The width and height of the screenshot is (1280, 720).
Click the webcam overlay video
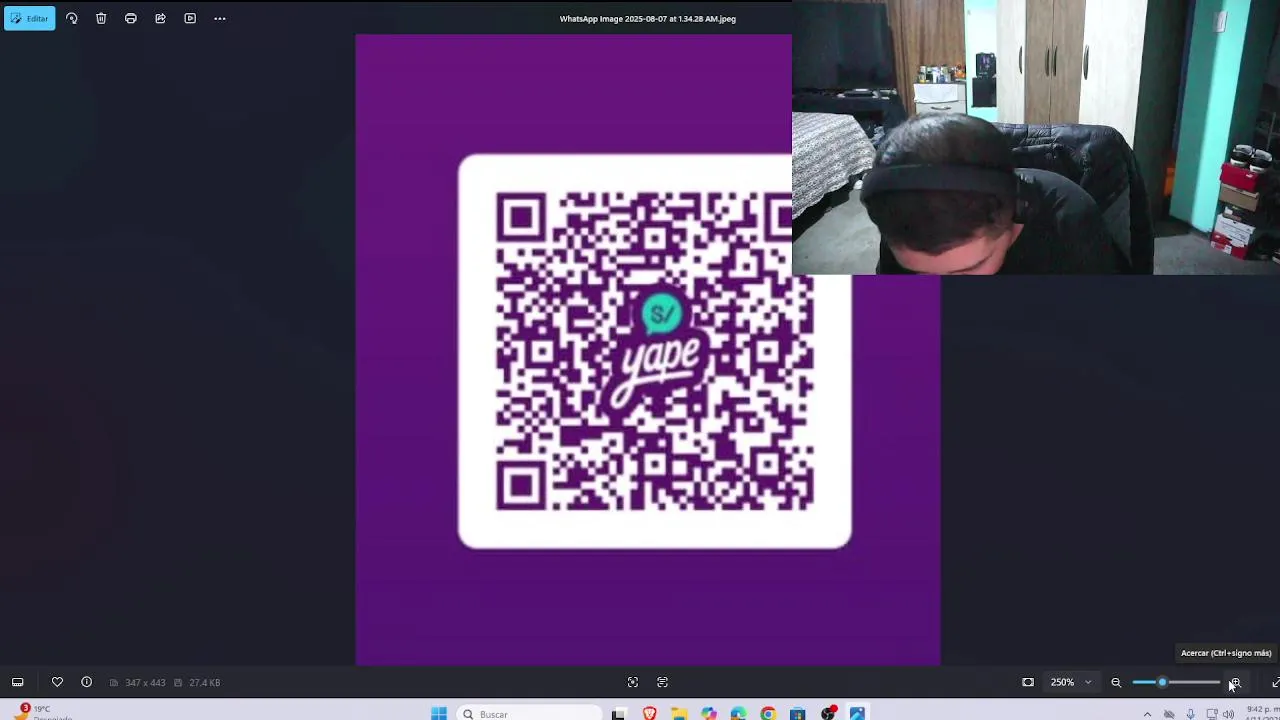pyautogui.click(x=1036, y=138)
